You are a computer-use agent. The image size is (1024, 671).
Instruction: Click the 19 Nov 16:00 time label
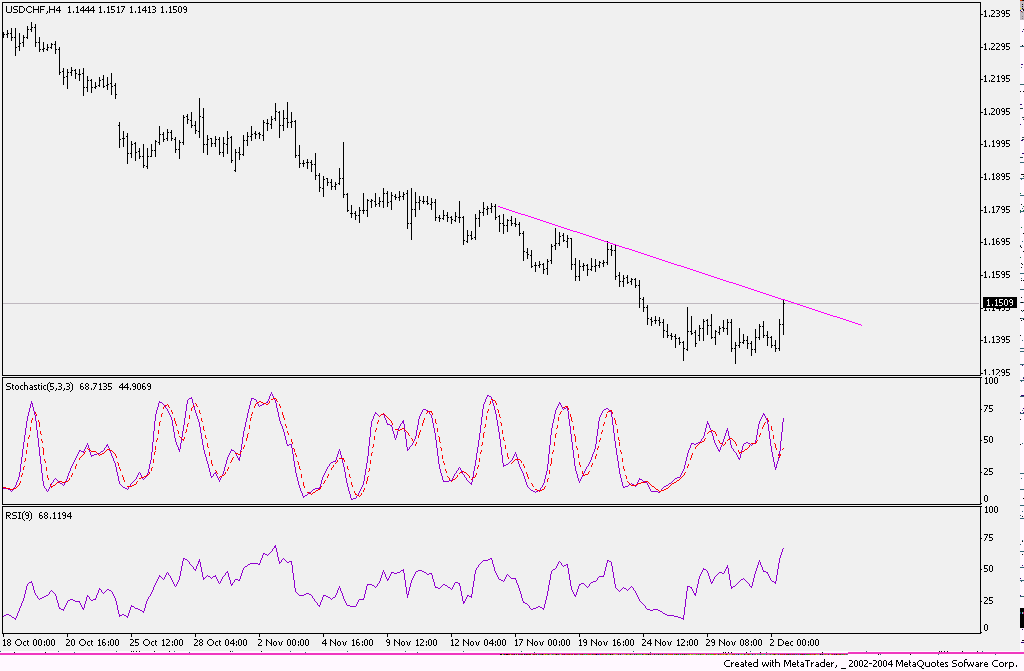(606, 643)
